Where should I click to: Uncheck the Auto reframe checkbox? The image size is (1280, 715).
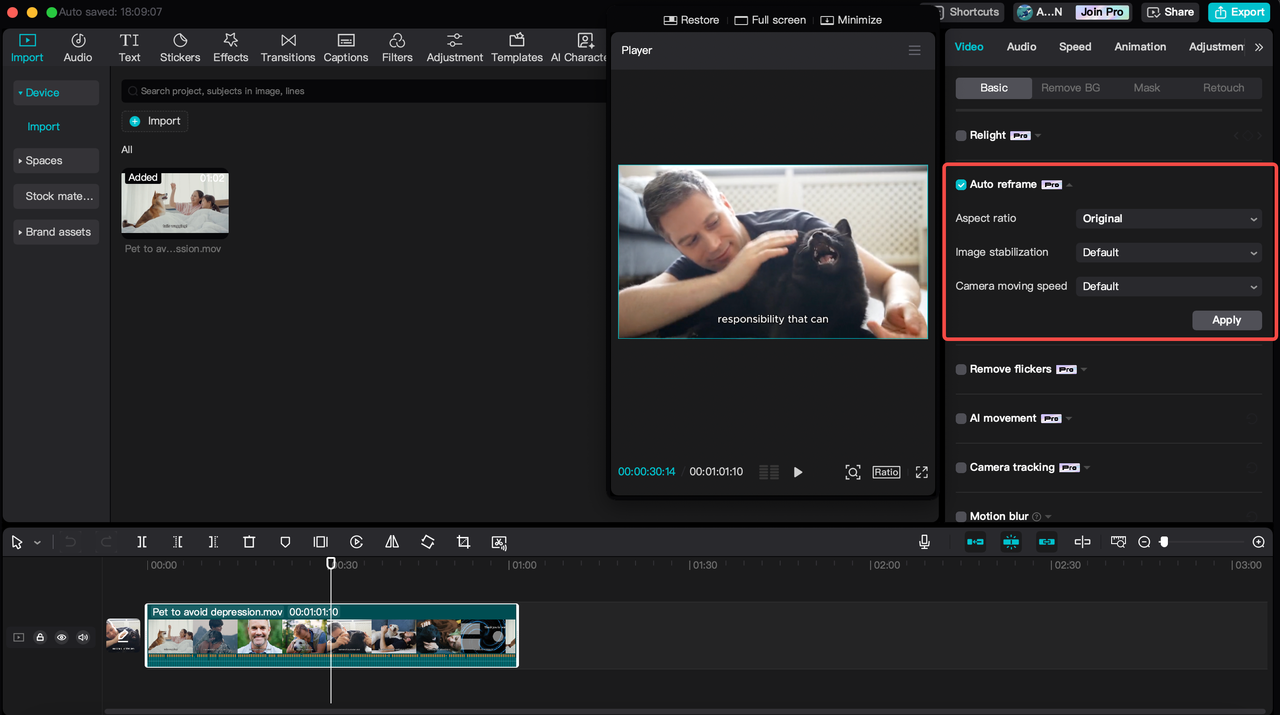[x=961, y=185]
